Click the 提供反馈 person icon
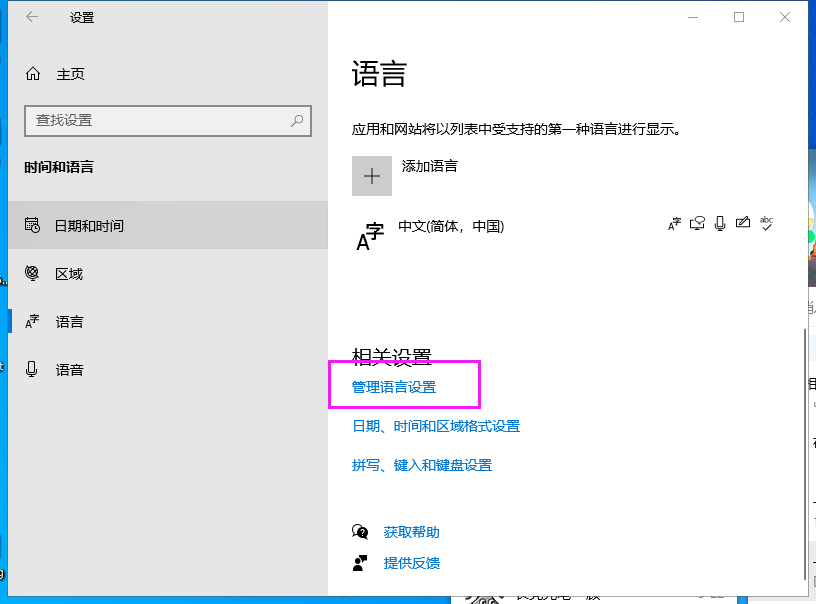The width and height of the screenshot is (816, 604). tap(360, 563)
